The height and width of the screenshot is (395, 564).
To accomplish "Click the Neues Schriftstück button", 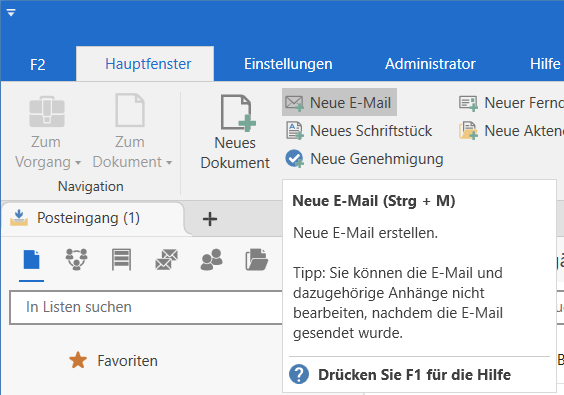I will [359, 131].
